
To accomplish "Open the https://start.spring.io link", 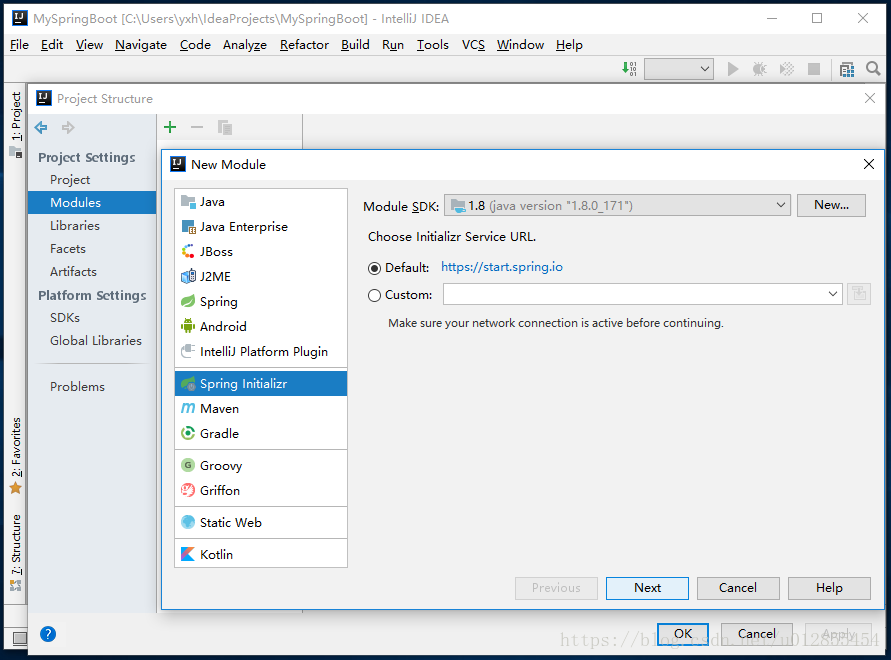I will (x=502, y=267).
